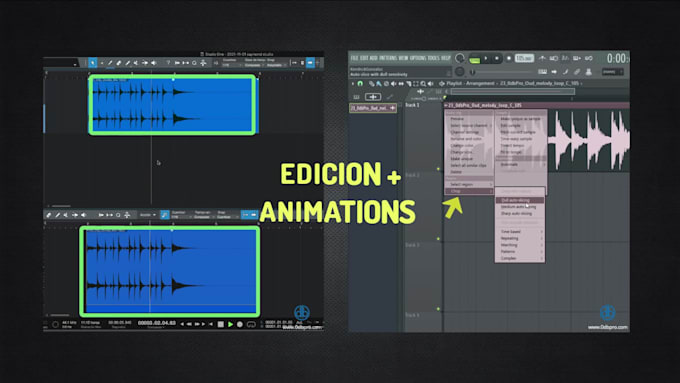The height and width of the screenshot is (383, 680).
Task: Expand Time based in the Chop submenu
Action: pos(520,232)
